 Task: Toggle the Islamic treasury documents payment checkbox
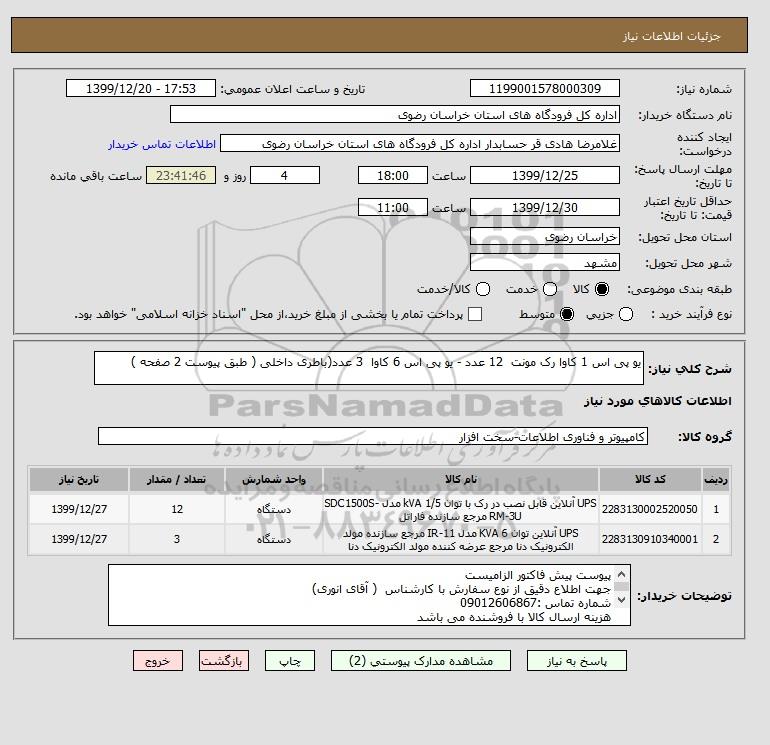(x=475, y=314)
